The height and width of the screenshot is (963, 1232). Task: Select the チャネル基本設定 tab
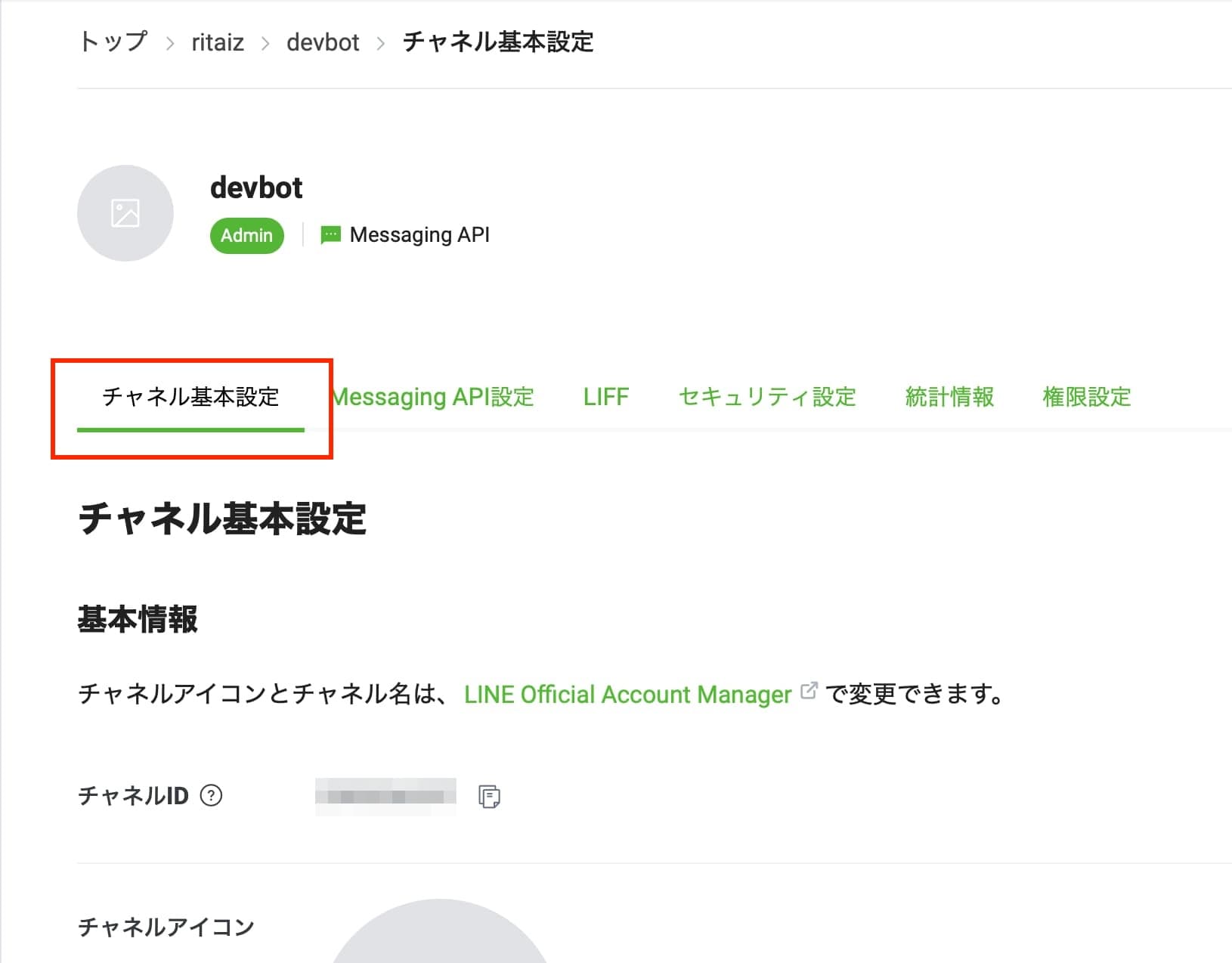pos(190,398)
